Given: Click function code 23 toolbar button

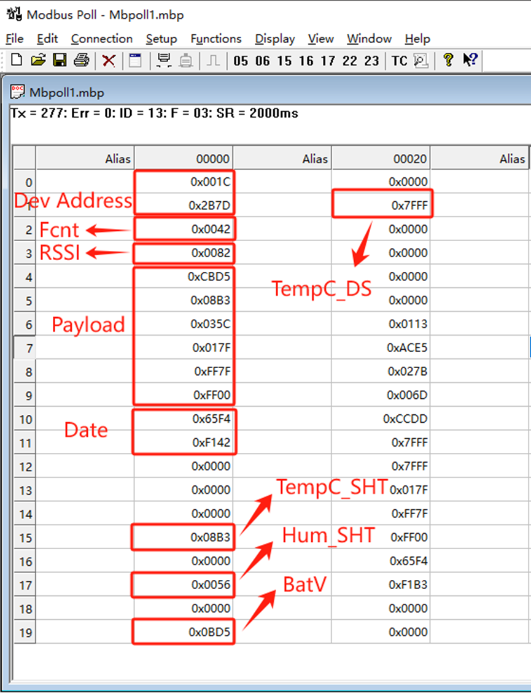Looking at the screenshot, I should (x=372, y=61).
